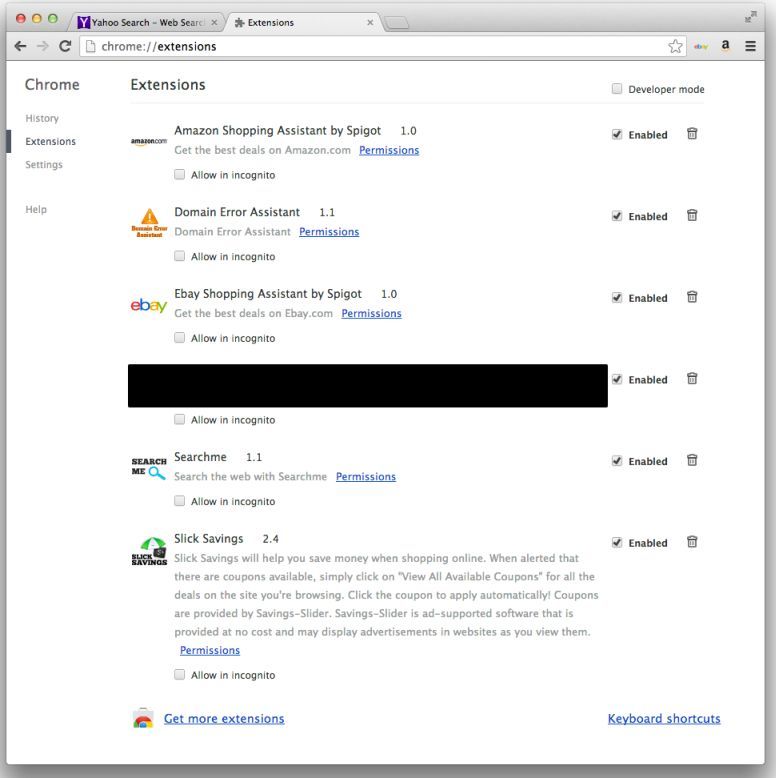Screen dimensions: 776x778
Task: Click the Chrome heading in sidebar
Action: click(52, 84)
